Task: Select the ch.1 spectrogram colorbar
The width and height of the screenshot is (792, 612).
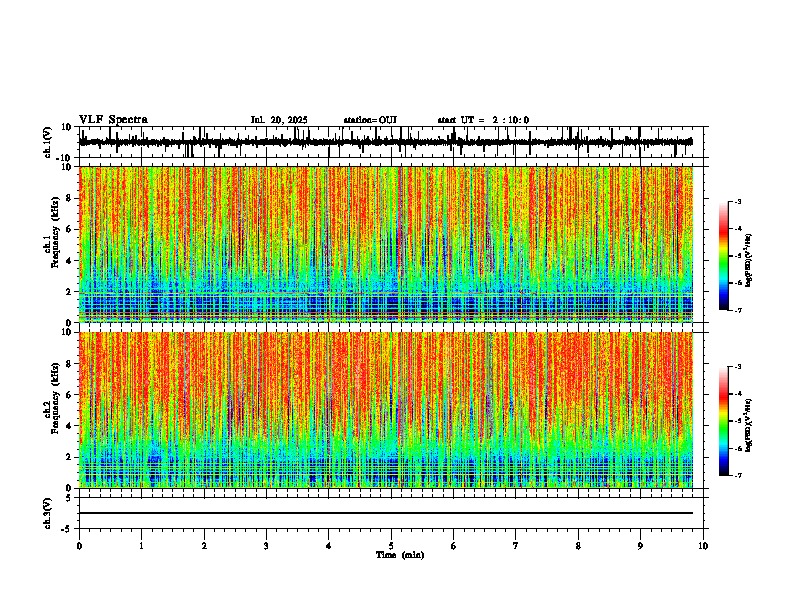Action: (724, 256)
